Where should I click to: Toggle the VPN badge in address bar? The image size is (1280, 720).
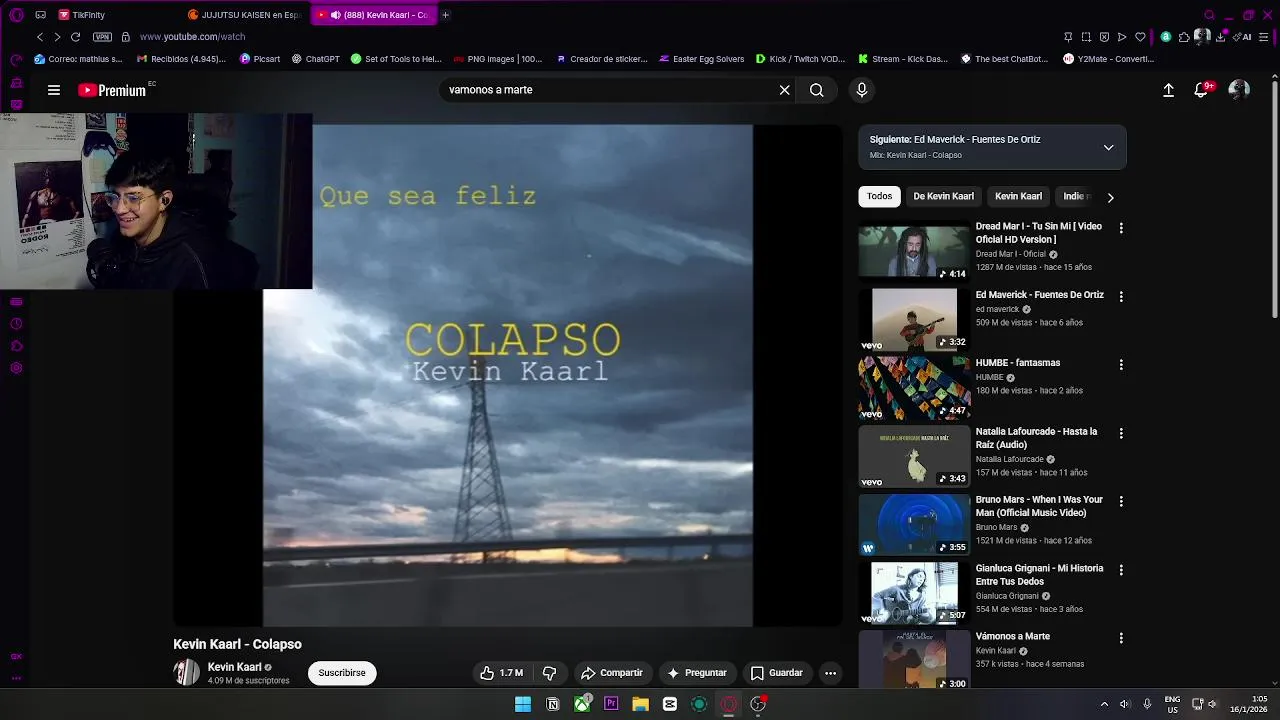(x=102, y=37)
